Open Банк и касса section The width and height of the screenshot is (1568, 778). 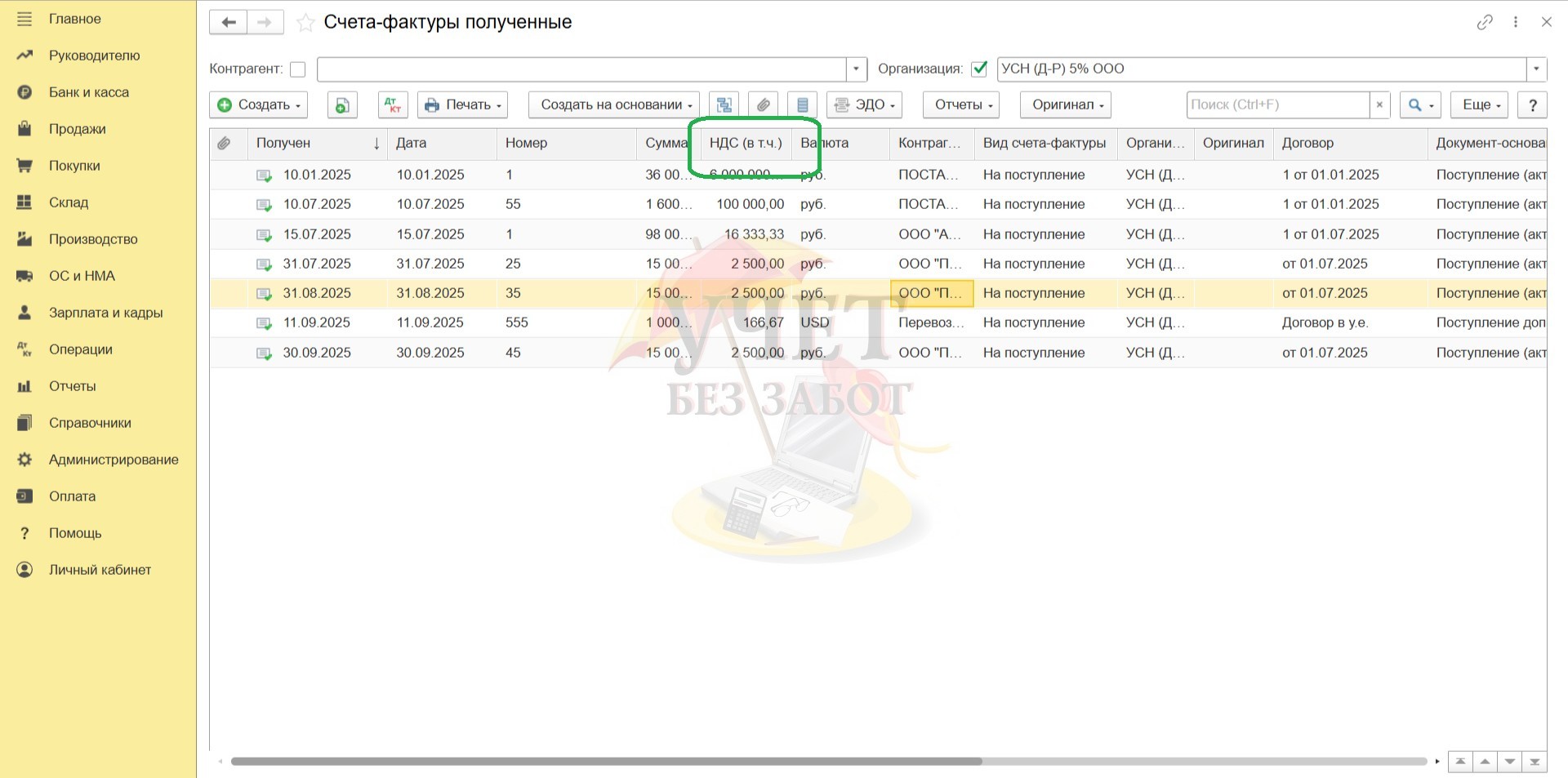[x=89, y=92]
